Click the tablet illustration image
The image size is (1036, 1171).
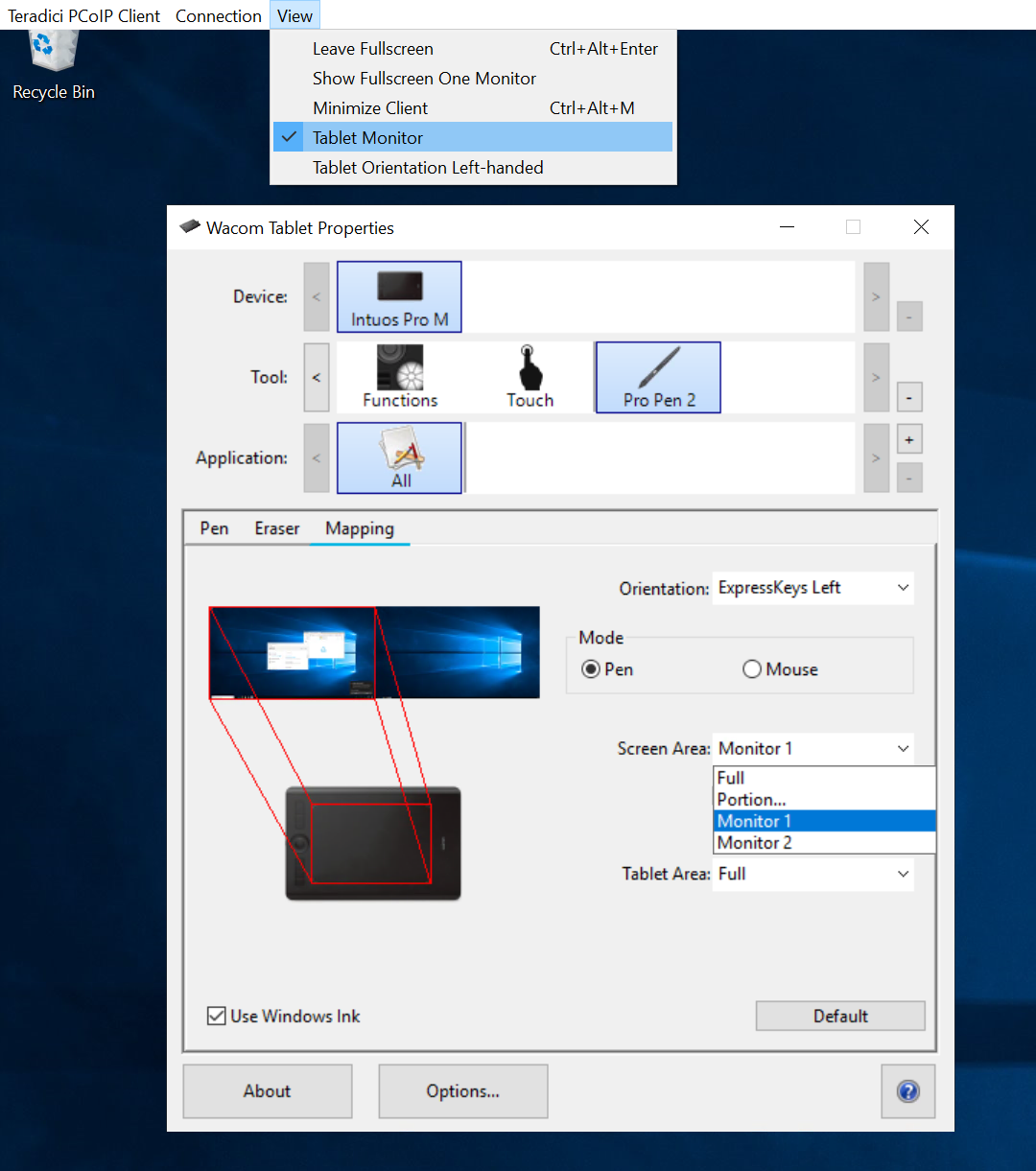pos(373,843)
